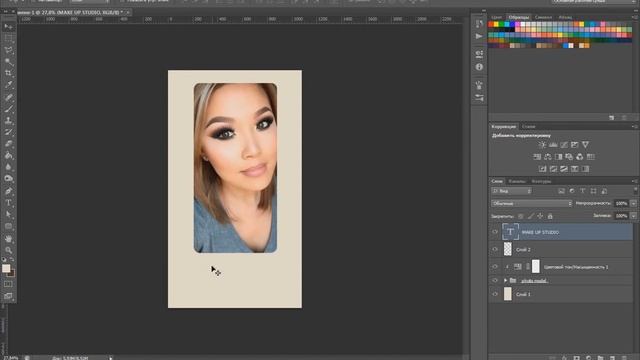This screenshot has height=360, width=640.
Task: Select the Crop tool
Action: tap(9, 73)
